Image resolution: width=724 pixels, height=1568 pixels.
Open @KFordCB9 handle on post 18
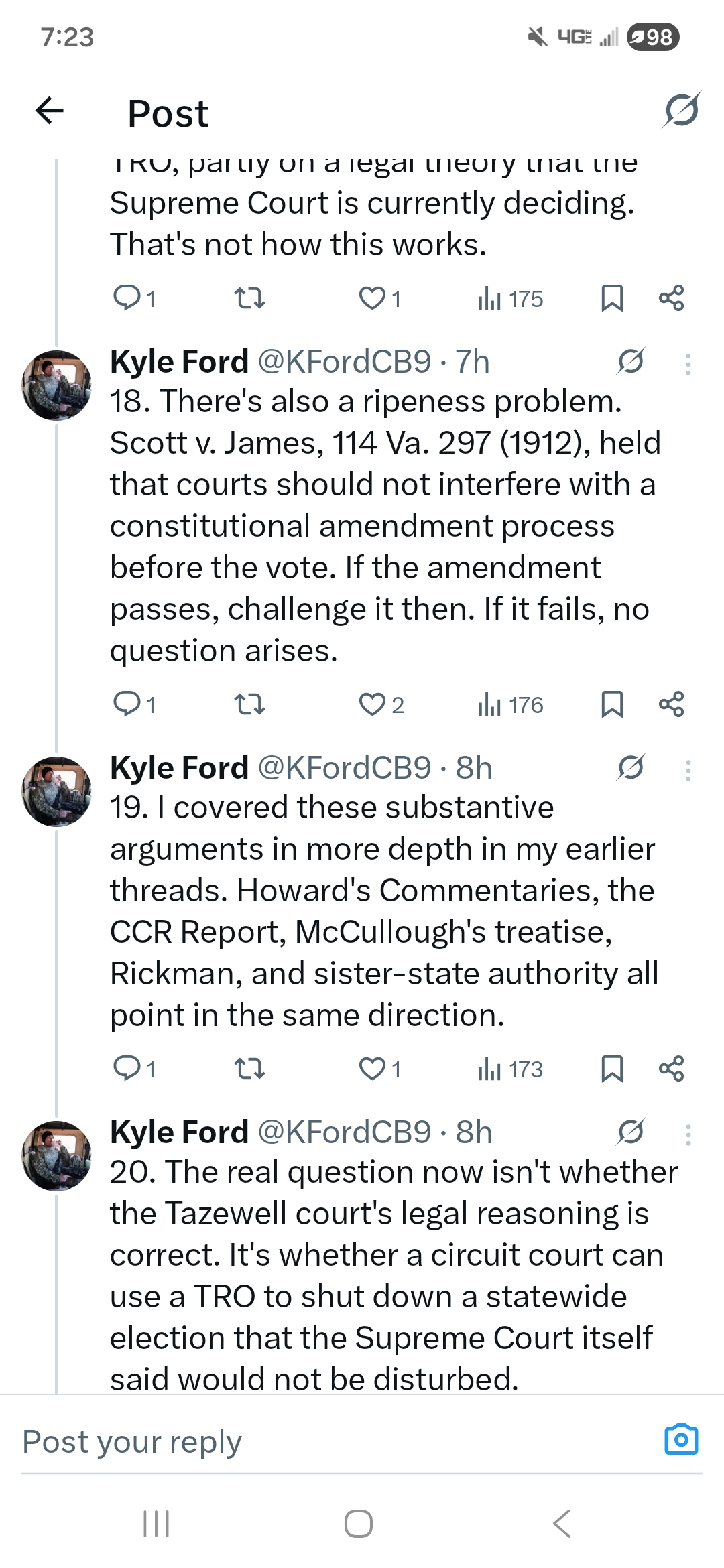[344, 362]
